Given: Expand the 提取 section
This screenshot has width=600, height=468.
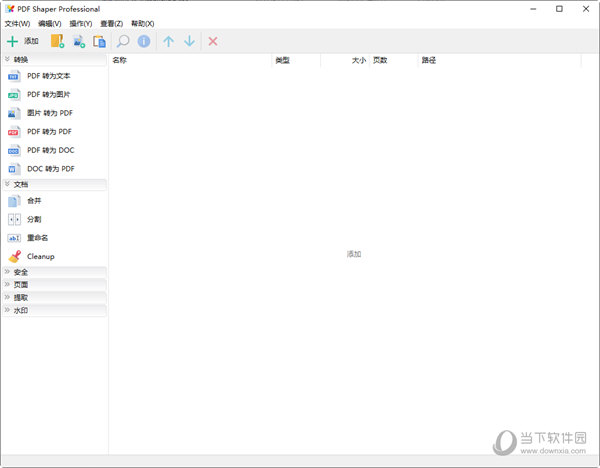Looking at the screenshot, I should coord(7,297).
